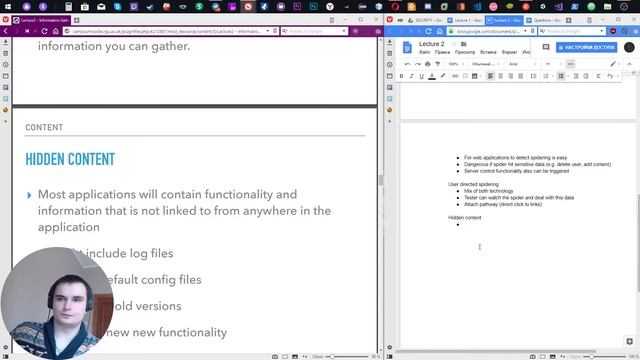Open the comments history icon in Docs

click(546, 47)
